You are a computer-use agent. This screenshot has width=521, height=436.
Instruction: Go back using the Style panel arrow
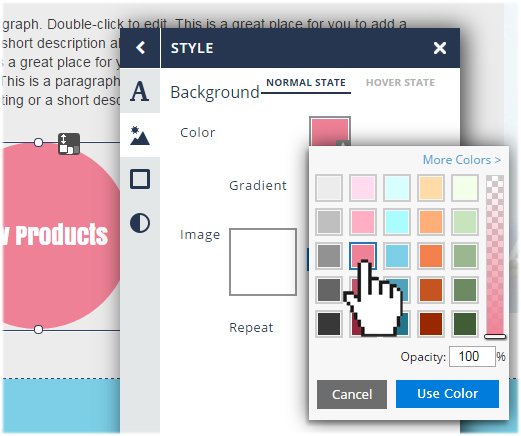140,48
